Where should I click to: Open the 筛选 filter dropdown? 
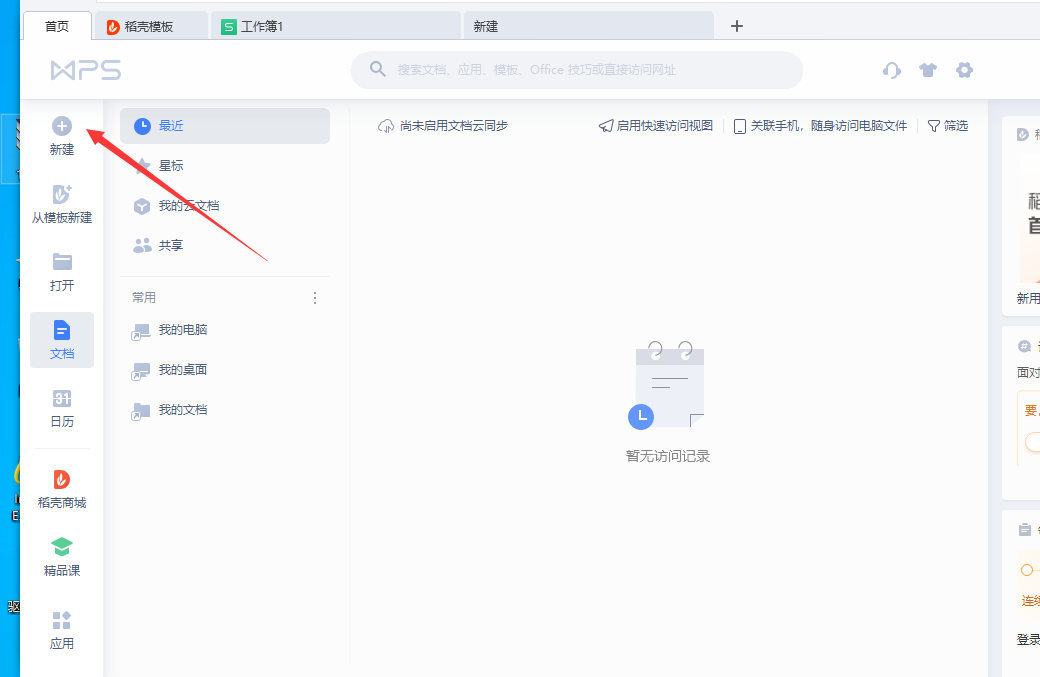coord(947,126)
